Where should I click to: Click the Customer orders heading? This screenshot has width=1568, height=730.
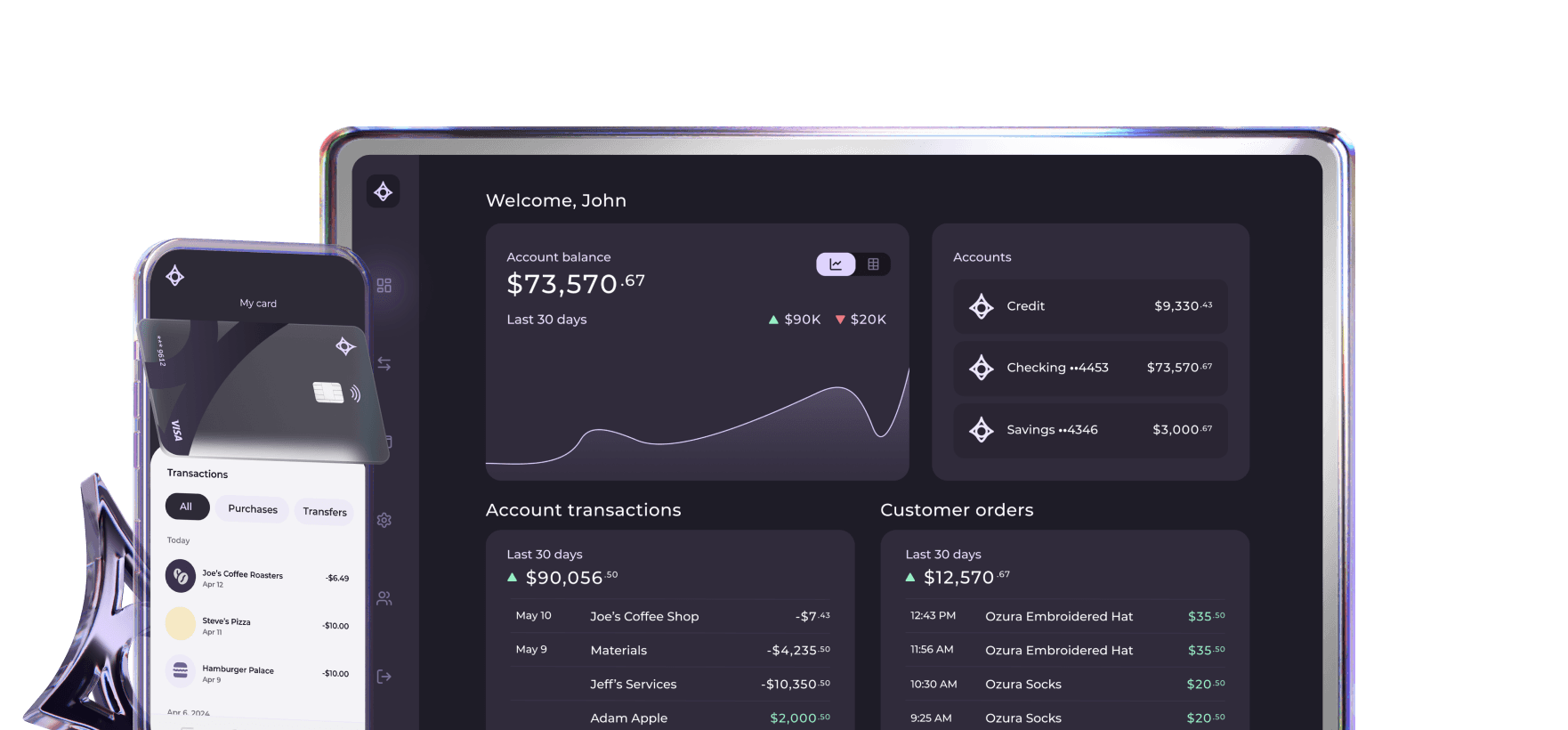[x=957, y=510]
